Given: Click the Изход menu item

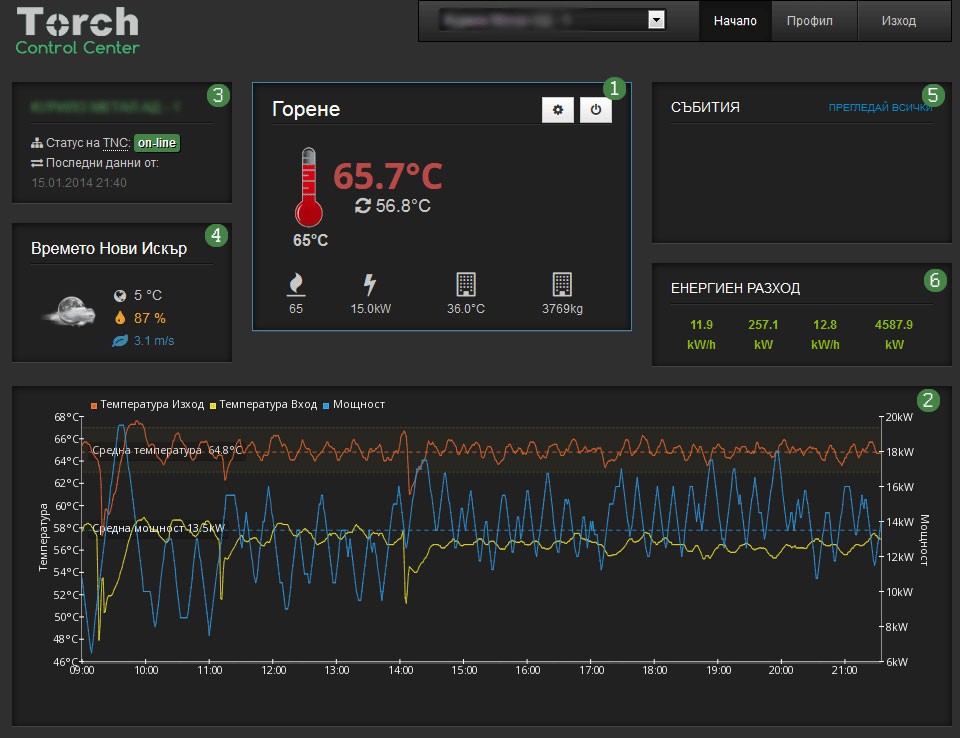Looking at the screenshot, I should tap(899, 21).
